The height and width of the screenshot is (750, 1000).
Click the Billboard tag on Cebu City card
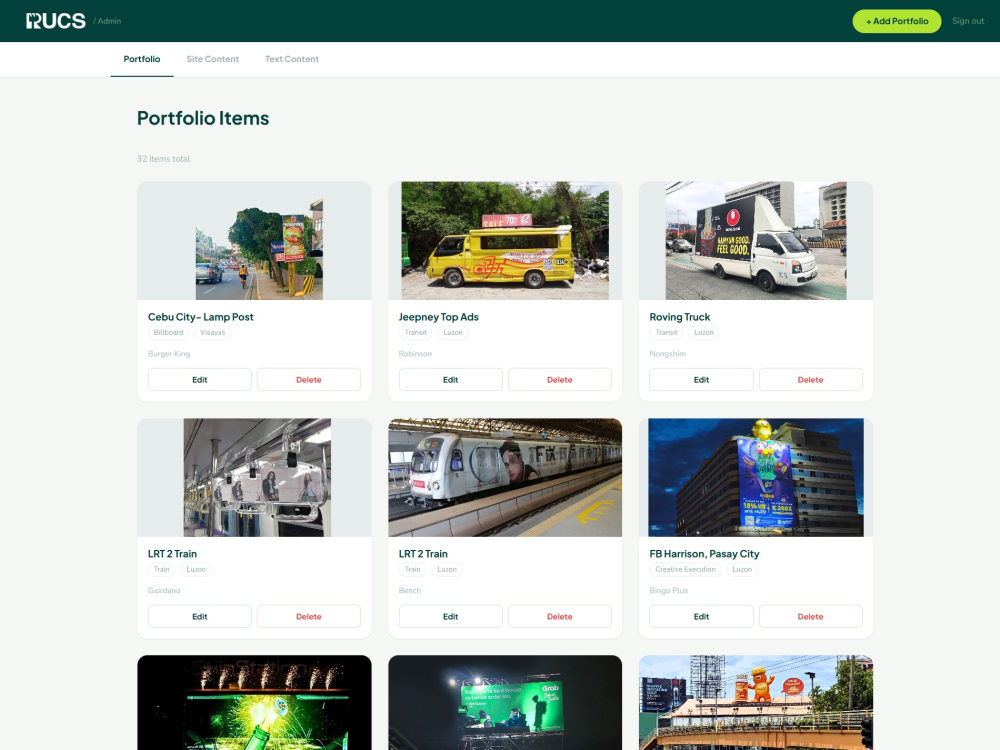point(168,332)
